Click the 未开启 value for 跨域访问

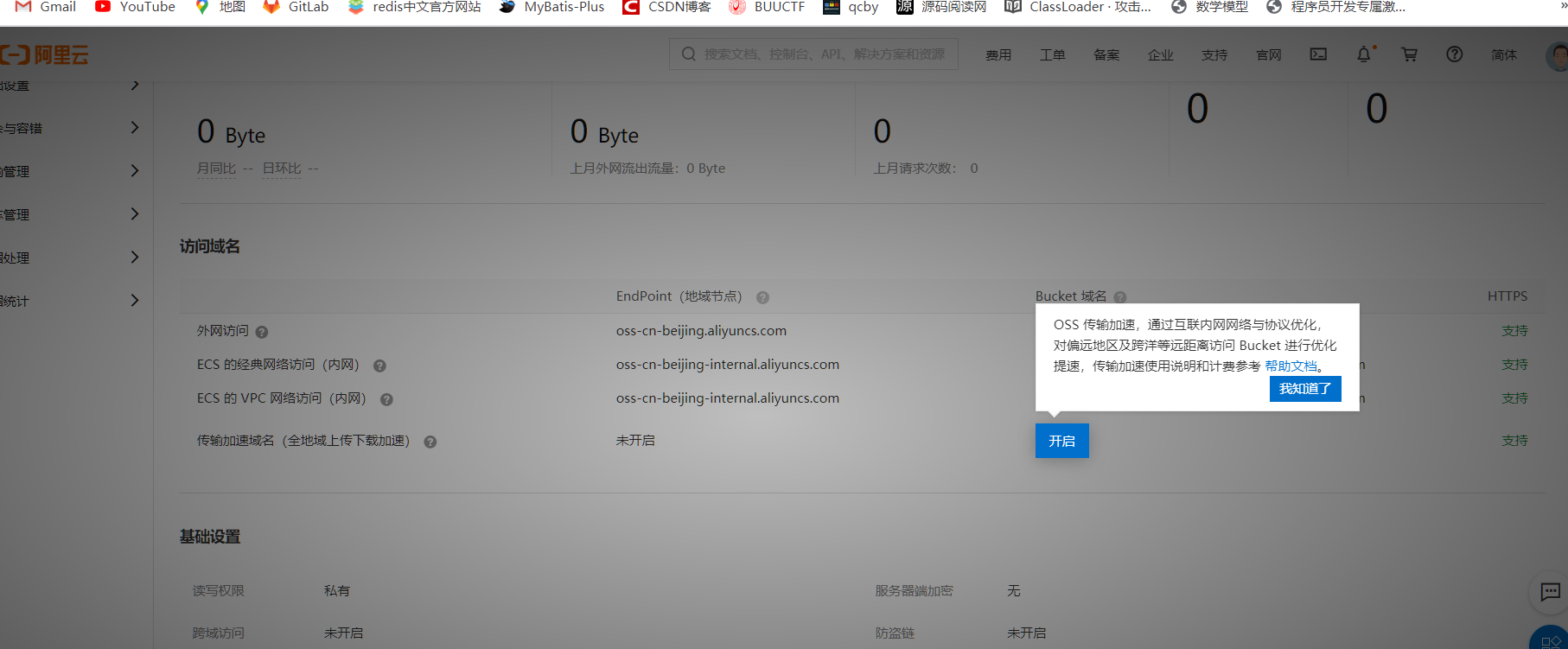pyautogui.click(x=343, y=633)
